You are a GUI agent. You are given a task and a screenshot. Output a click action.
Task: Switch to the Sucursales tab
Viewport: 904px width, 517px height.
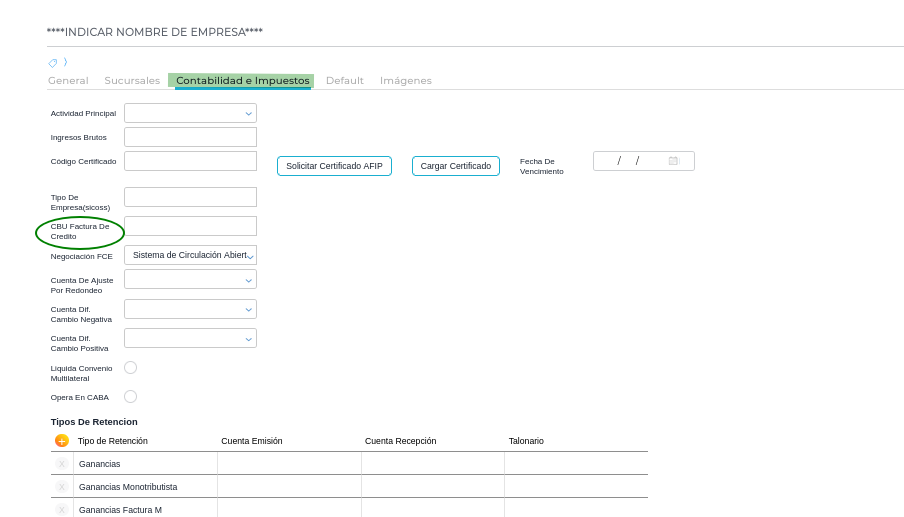[x=132, y=81]
